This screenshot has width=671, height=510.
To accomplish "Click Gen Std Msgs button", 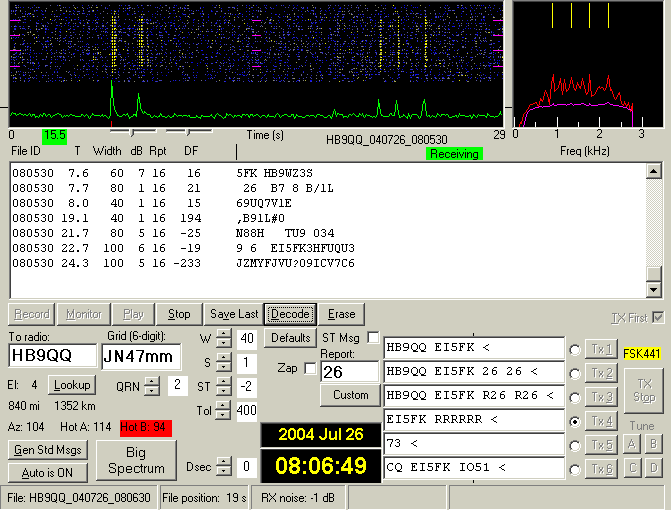I will [49, 450].
